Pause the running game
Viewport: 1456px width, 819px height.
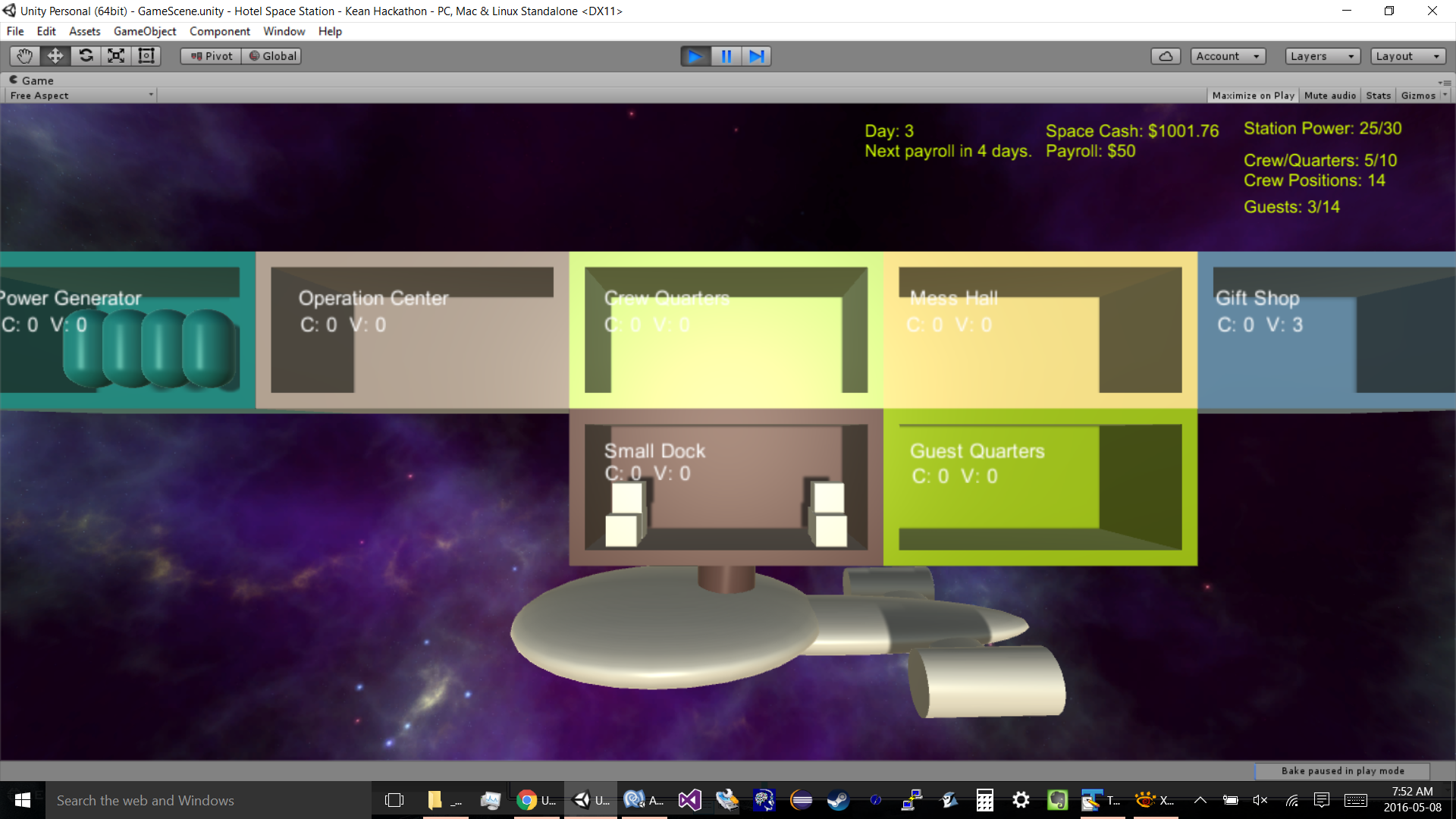pyautogui.click(x=726, y=56)
